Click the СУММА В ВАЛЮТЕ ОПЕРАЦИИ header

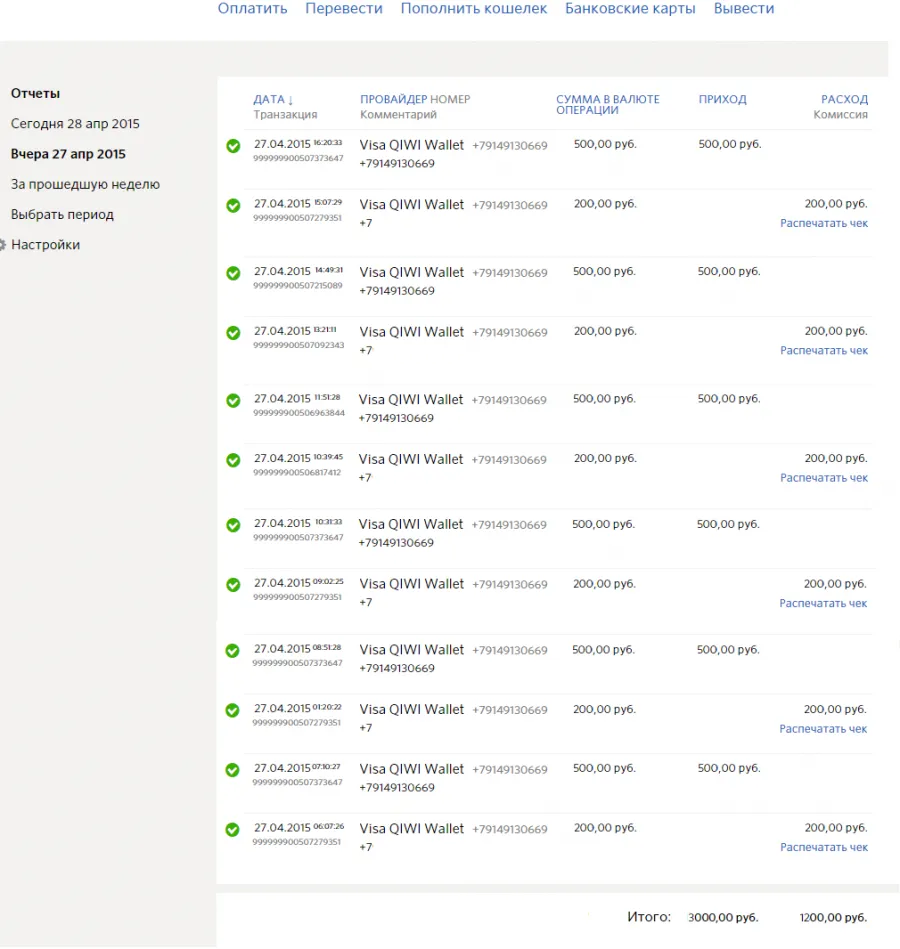tap(608, 105)
